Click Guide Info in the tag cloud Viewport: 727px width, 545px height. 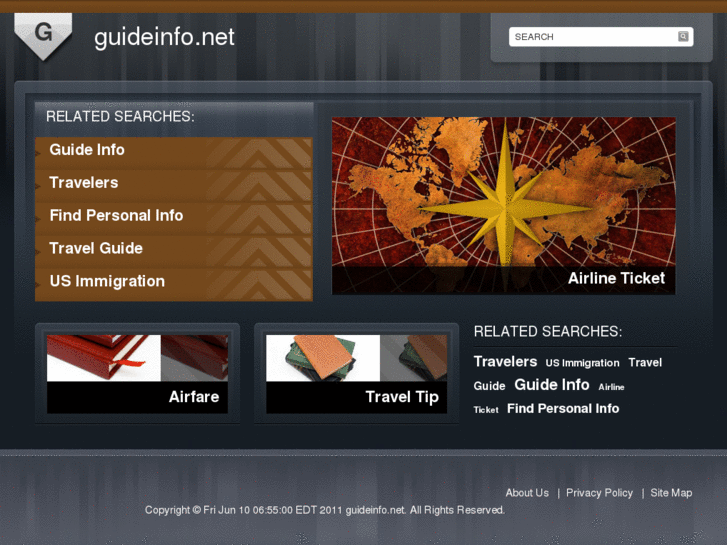552,385
